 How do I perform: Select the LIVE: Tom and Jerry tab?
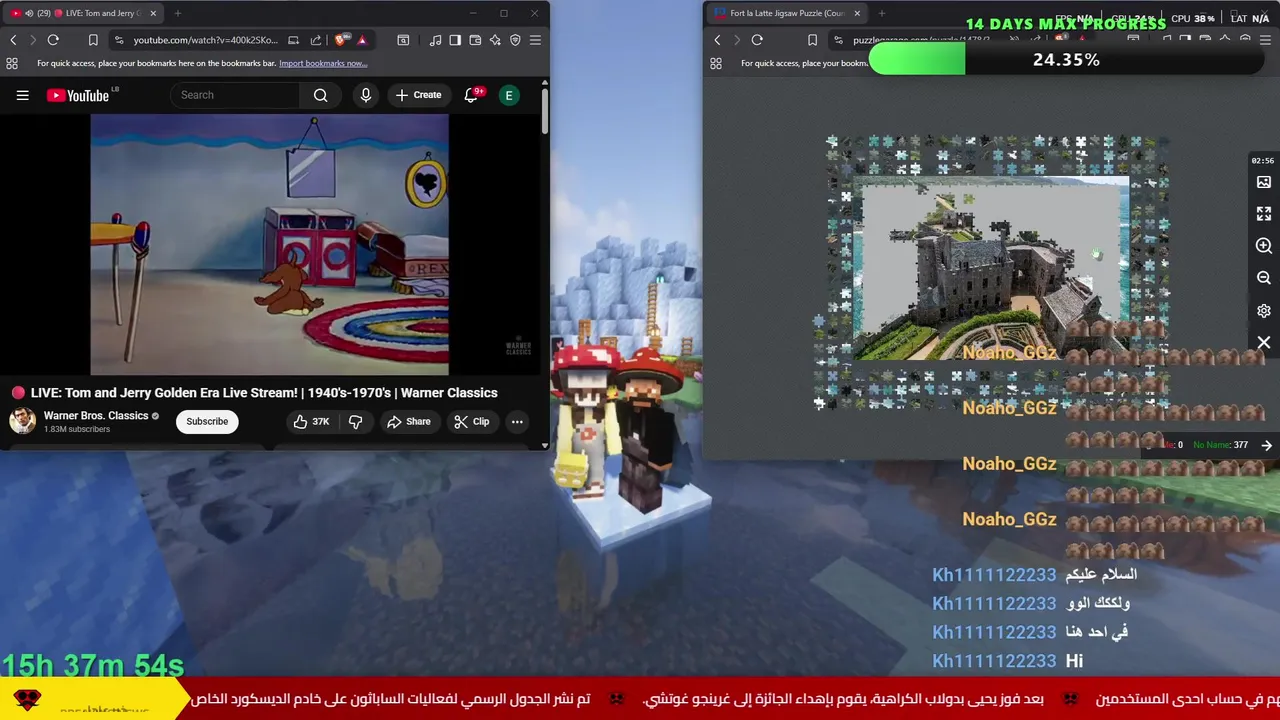tap(82, 13)
